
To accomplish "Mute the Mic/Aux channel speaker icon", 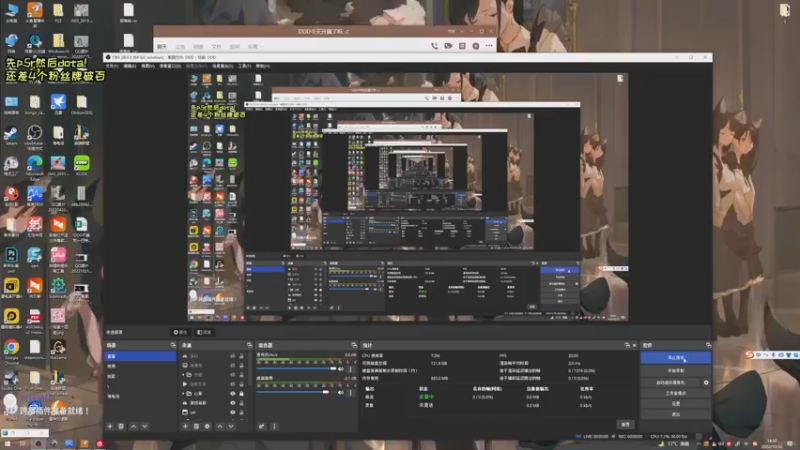I will [x=340, y=368].
